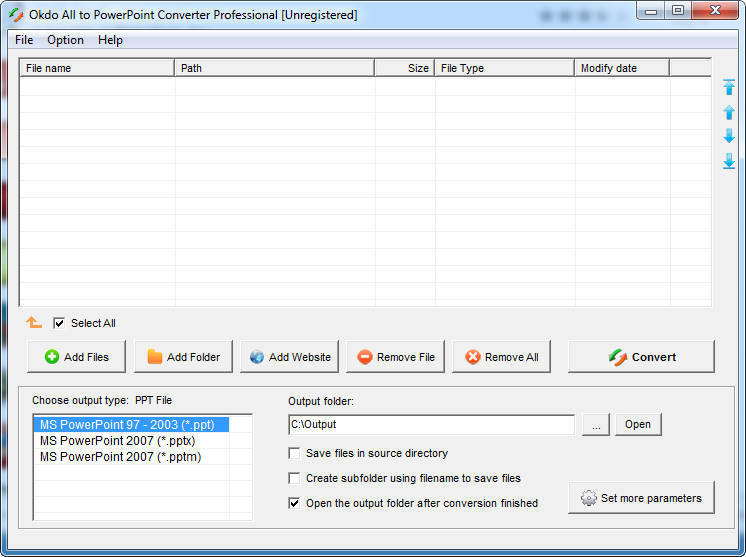This screenshot has height=557, width=746.
Task: Open the Set more parameters dialog
Action: (641, 498)
